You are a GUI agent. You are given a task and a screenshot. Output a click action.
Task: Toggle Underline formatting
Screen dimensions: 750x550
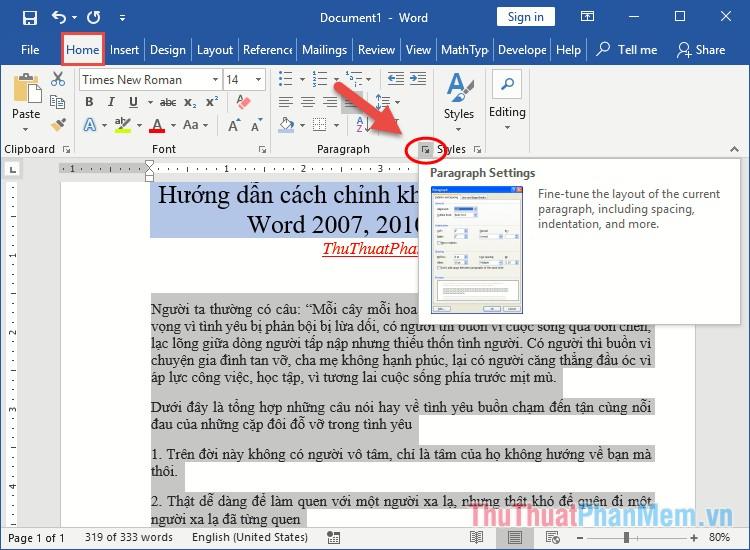tap(133, 102)
